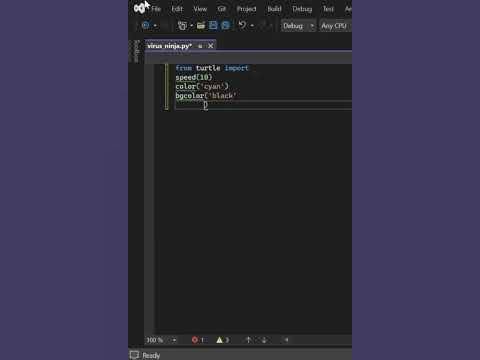Screen dimensions: 480x360
Task: Open the View menu
Action: point(200,9)
